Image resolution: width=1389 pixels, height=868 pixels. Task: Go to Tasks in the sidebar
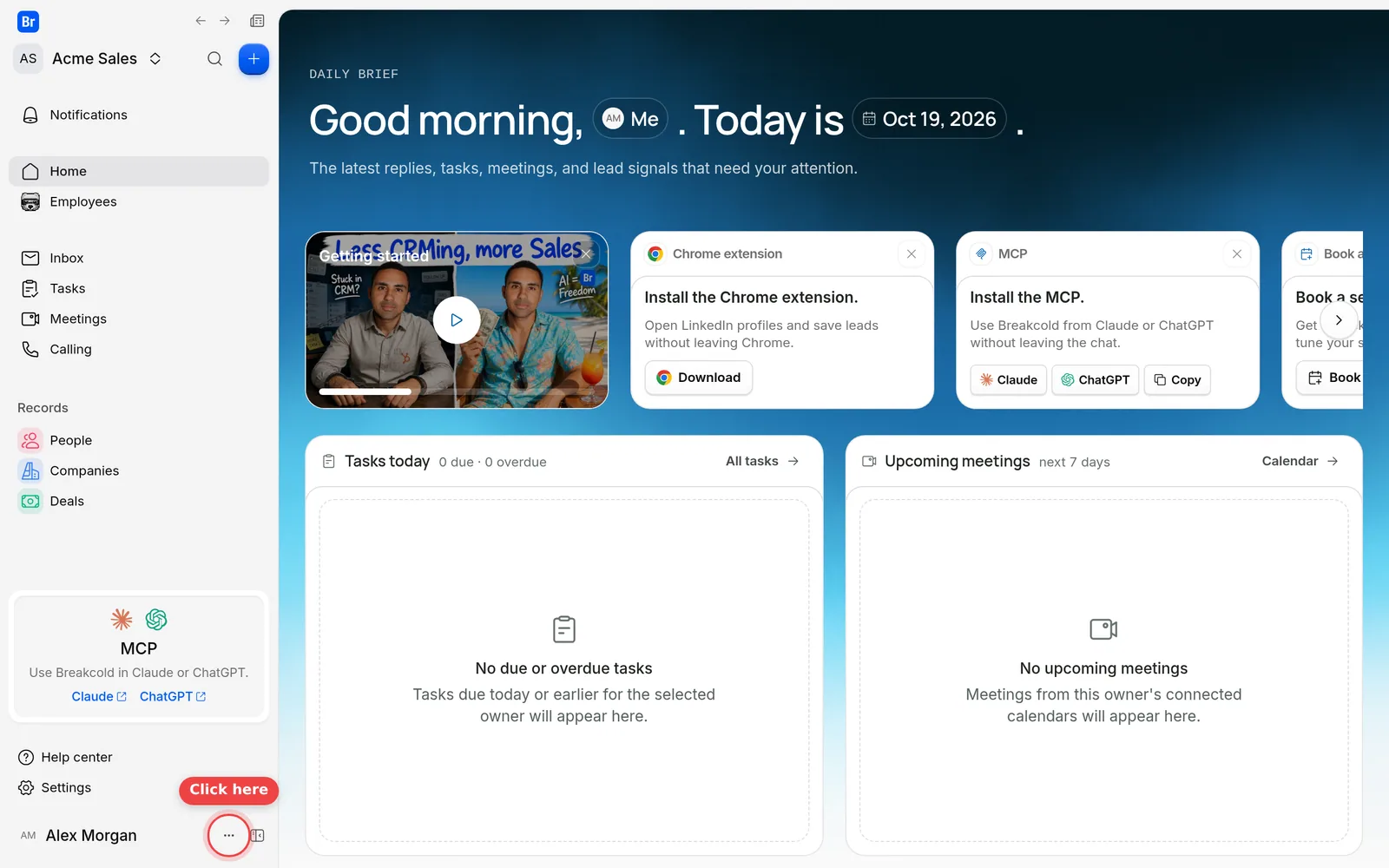coord(139,288)
